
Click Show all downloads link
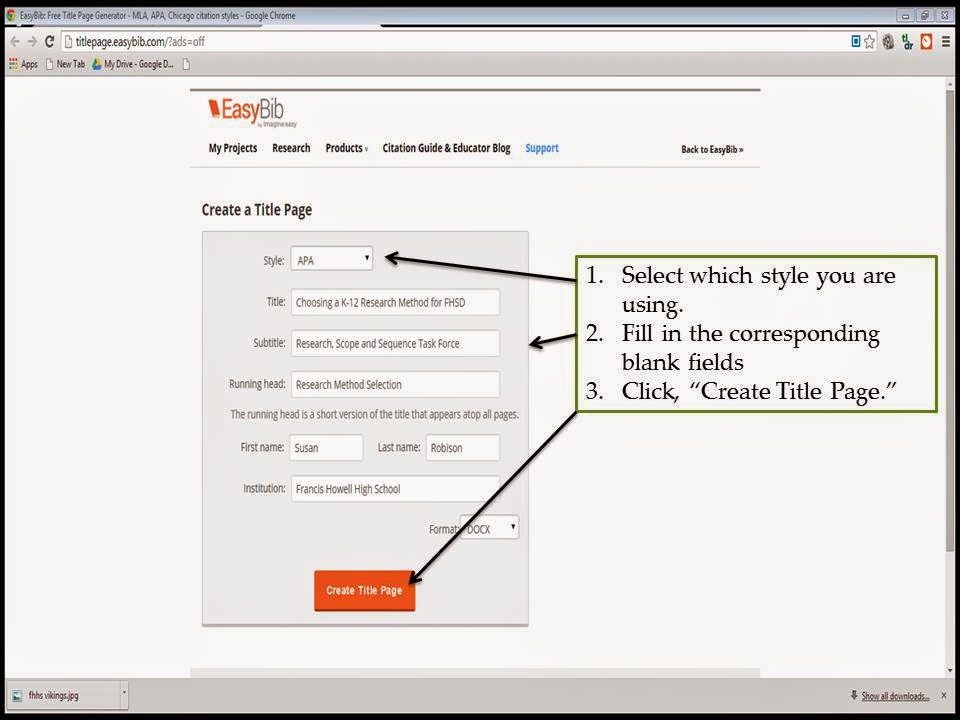click(x=895, y=696)
